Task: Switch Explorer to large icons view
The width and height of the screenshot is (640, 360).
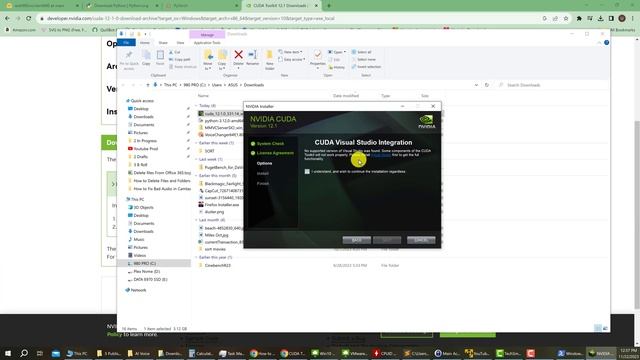Action: coord(606,328)
